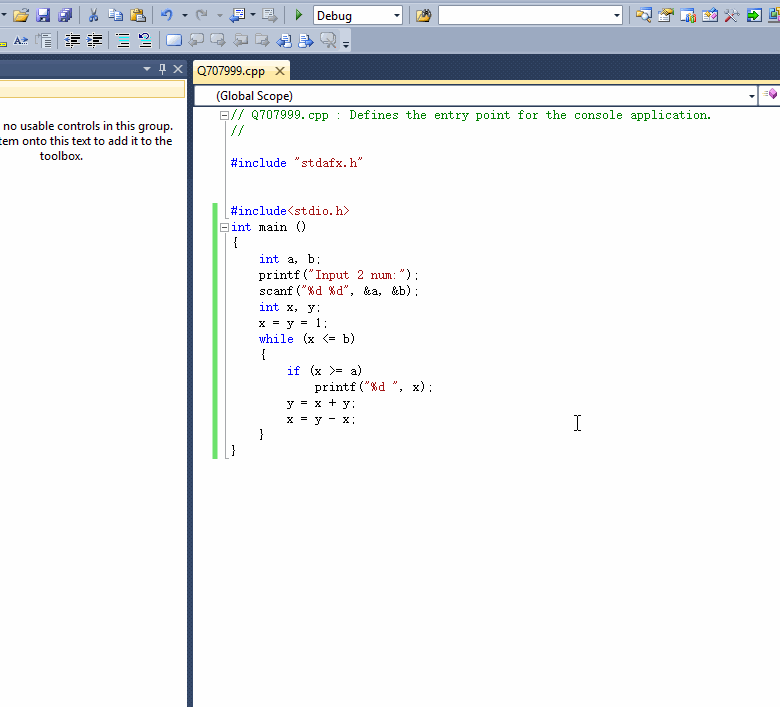The height and width of the screenshot is (707, 780).
Task: Increase line indent of selected code
Action: click(x=95, y=40)
